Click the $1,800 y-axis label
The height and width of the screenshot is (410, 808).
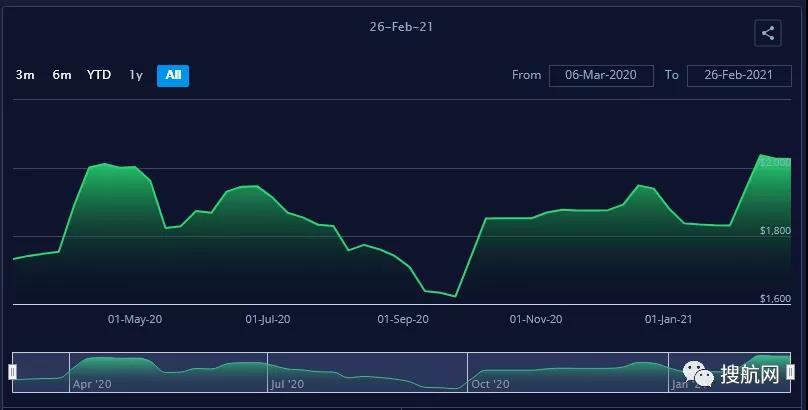pyautogui.click(x=775, y=231)
